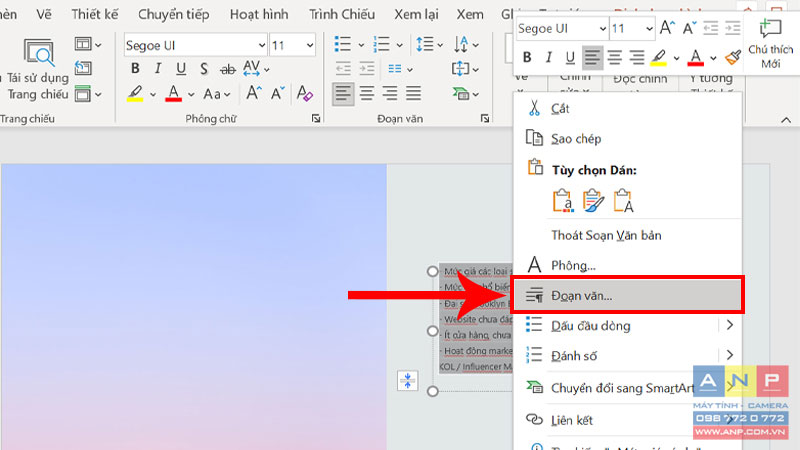Apply red font color in ribbon
This screenshot has height=450, width=800.
[173, 94]
